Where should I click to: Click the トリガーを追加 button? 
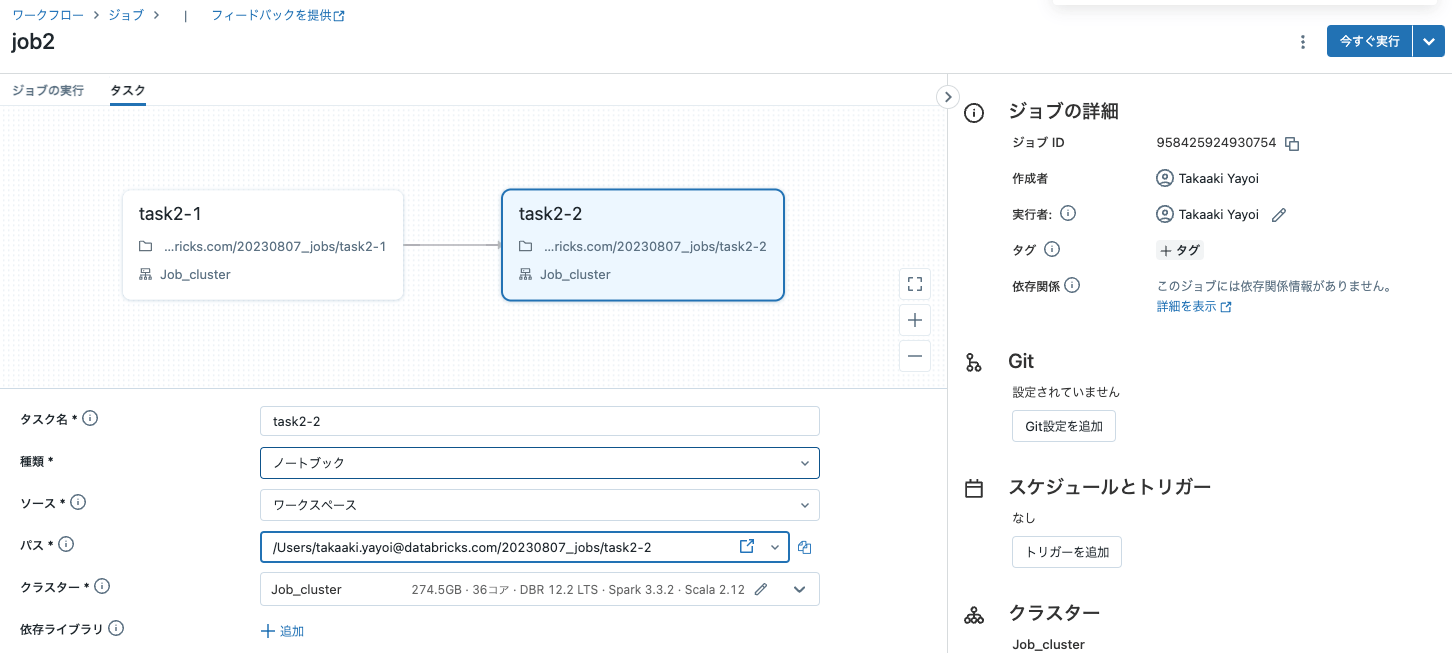[x=1066, y=552]
